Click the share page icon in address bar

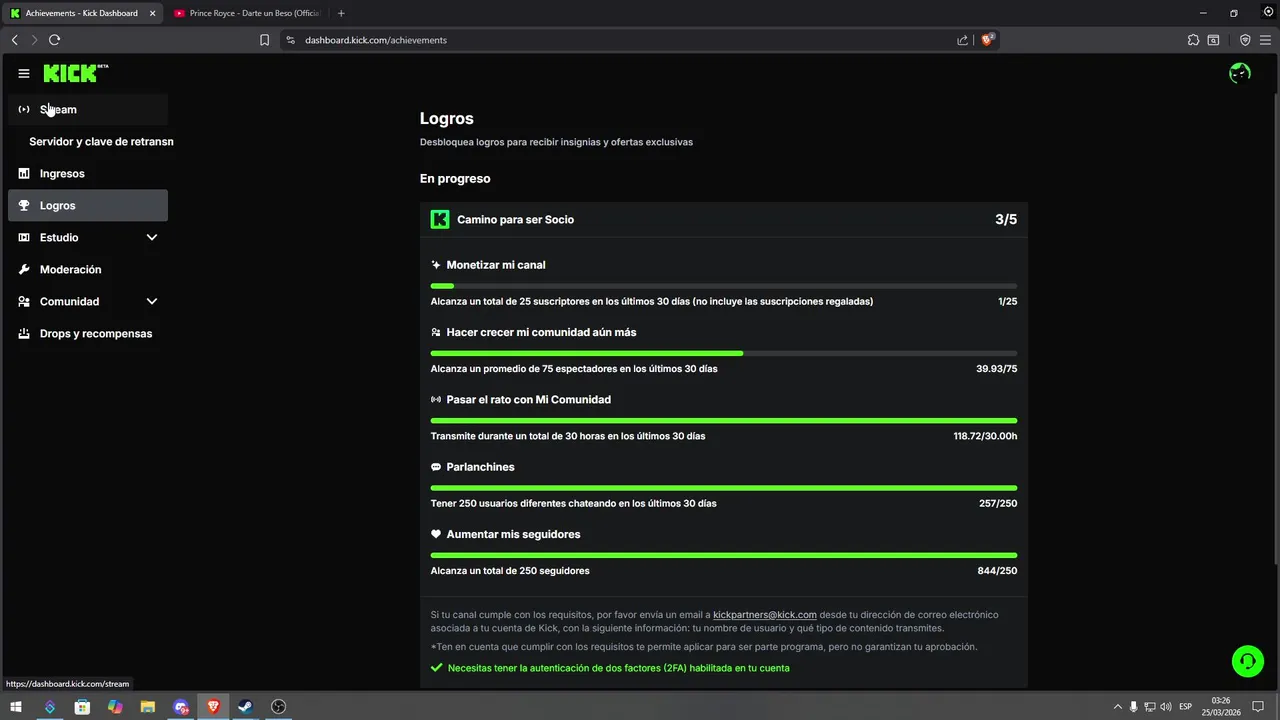[962, 40]
